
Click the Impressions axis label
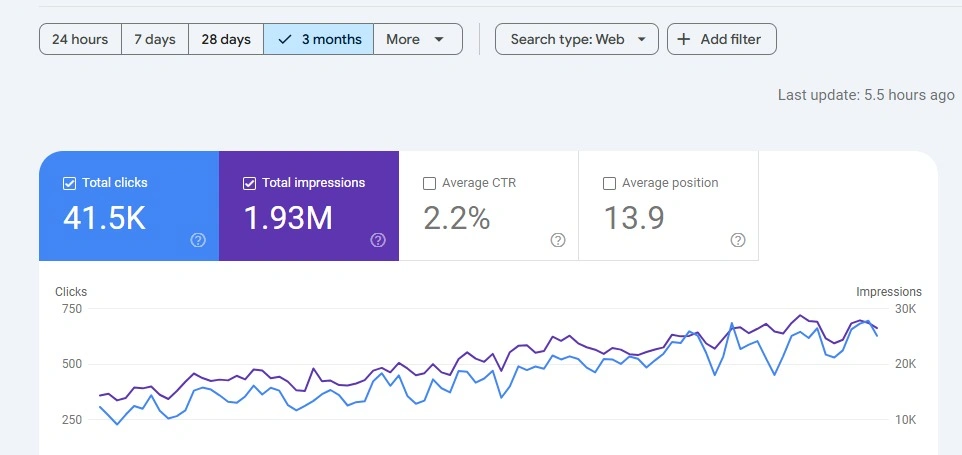tap(889, 292)
